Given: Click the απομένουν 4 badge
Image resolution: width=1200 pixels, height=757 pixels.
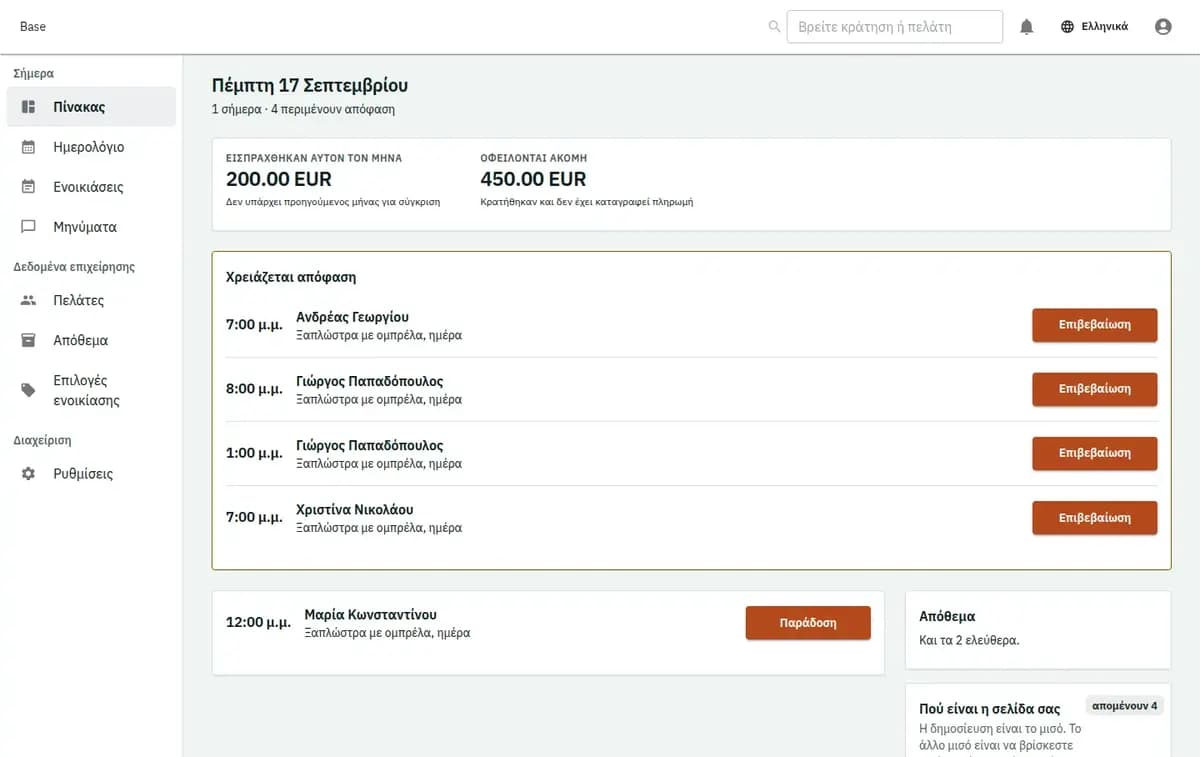Looking at the screenshot, I should pos(1125,706).
